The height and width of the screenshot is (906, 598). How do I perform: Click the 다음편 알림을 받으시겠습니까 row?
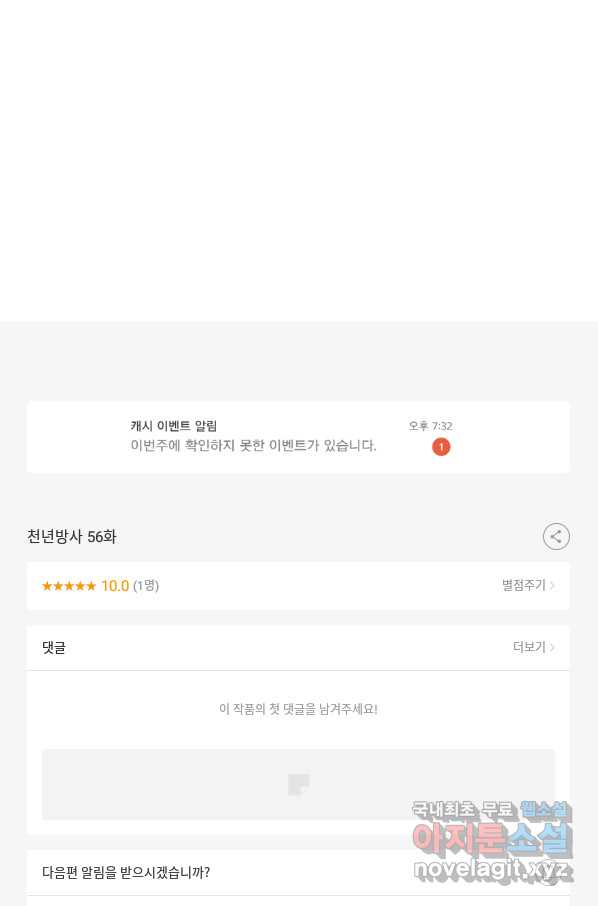coord(298,872)
